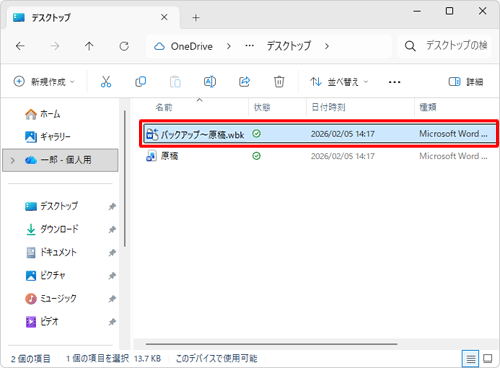Select 一郎 - 個人用 OneDrive entry

tap(60, 160)
